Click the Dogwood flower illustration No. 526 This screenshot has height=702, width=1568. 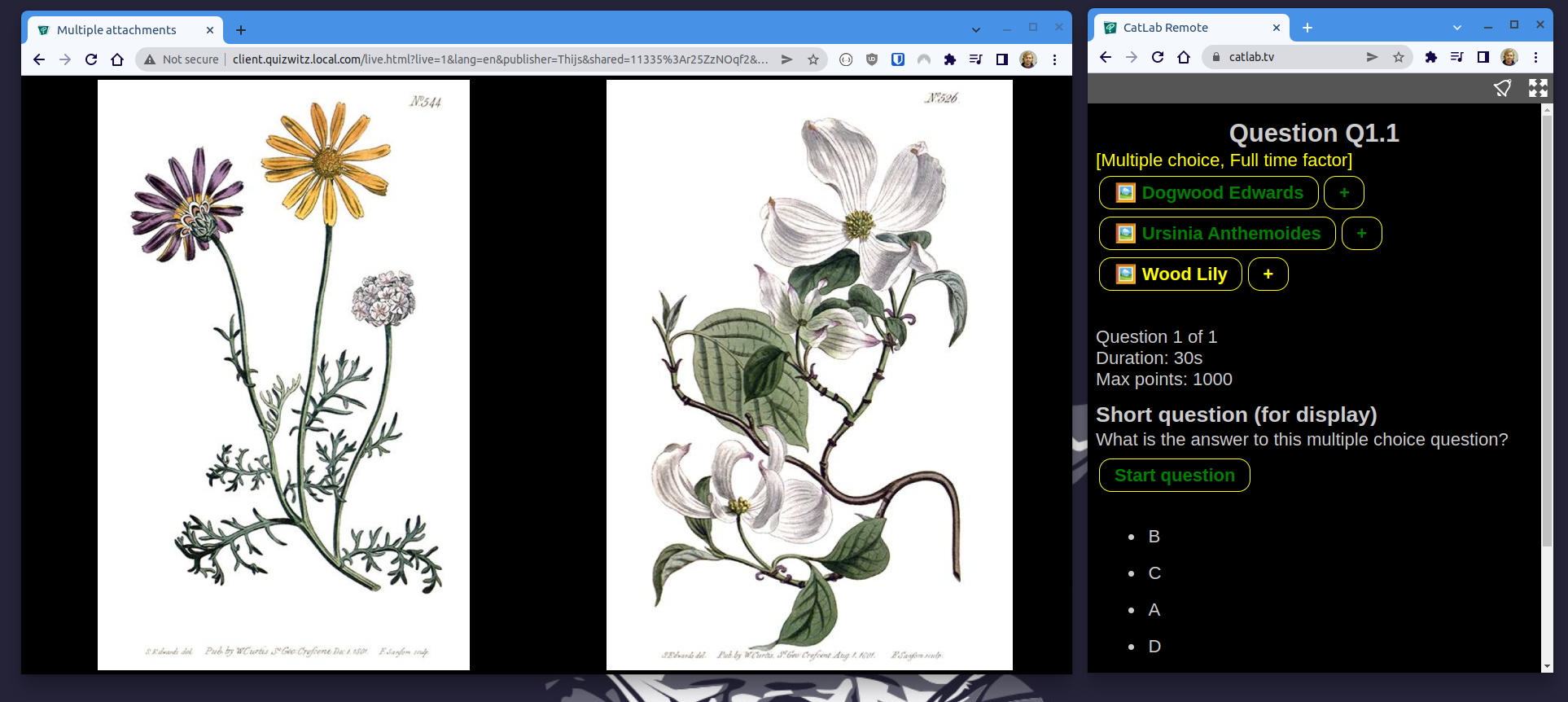tap(809, 375)
